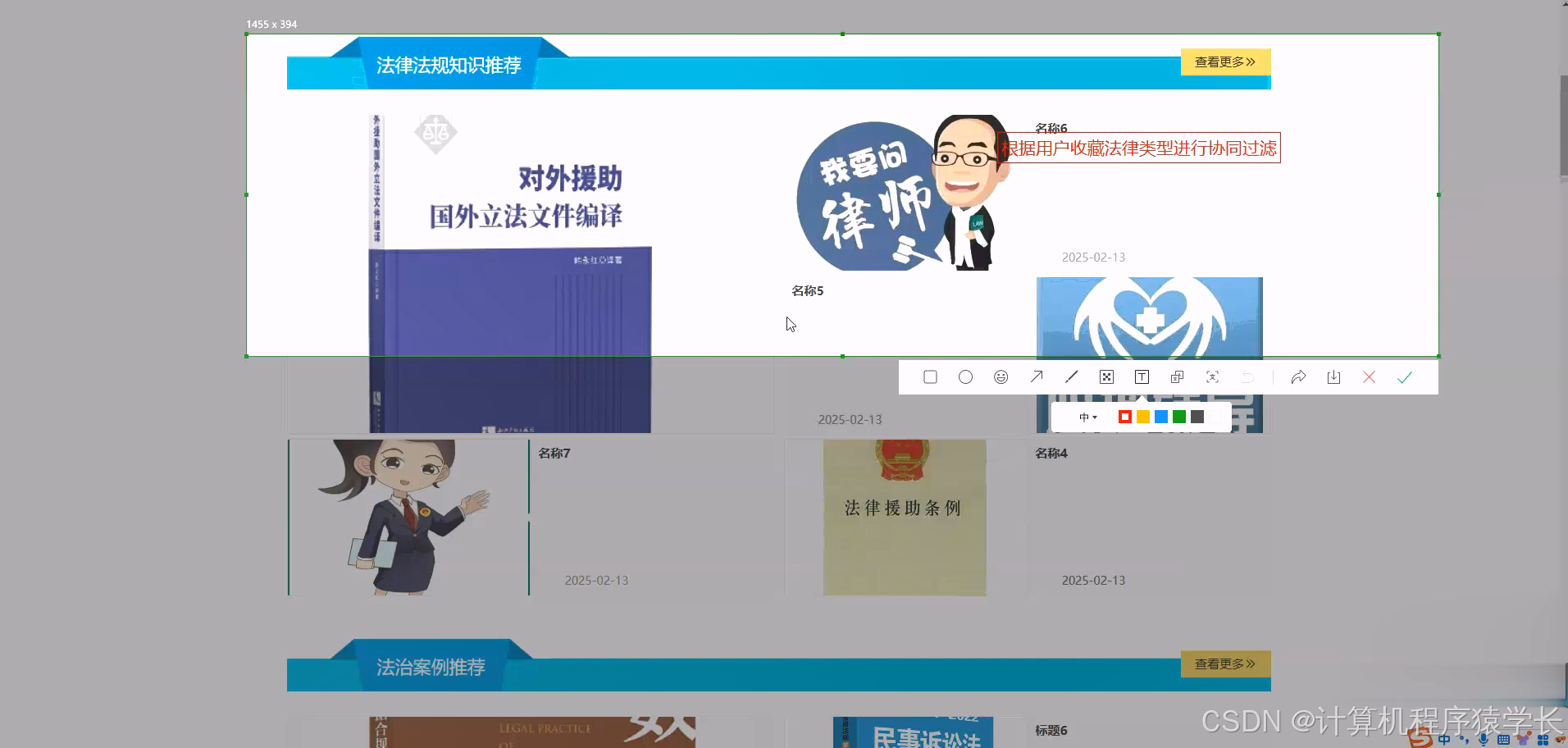This screenshot has width=1568, height=748.
Task: Select the mosaic blur tool
Action: [x=1106, y=376]
